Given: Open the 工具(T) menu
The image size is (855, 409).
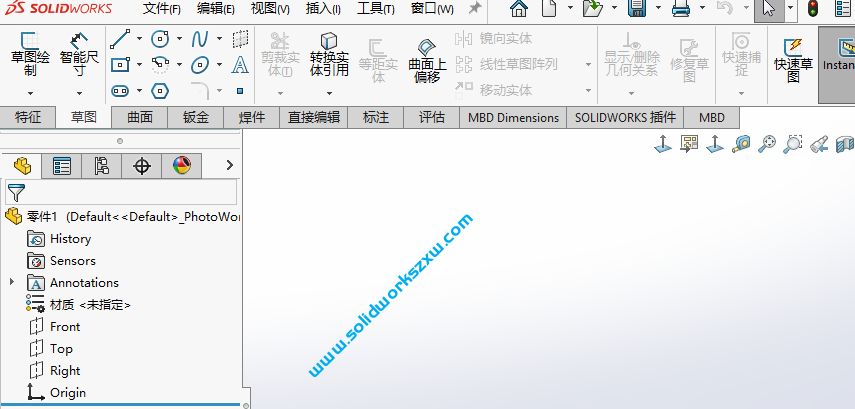Looking at the screenshot, I should coord(376,9).
